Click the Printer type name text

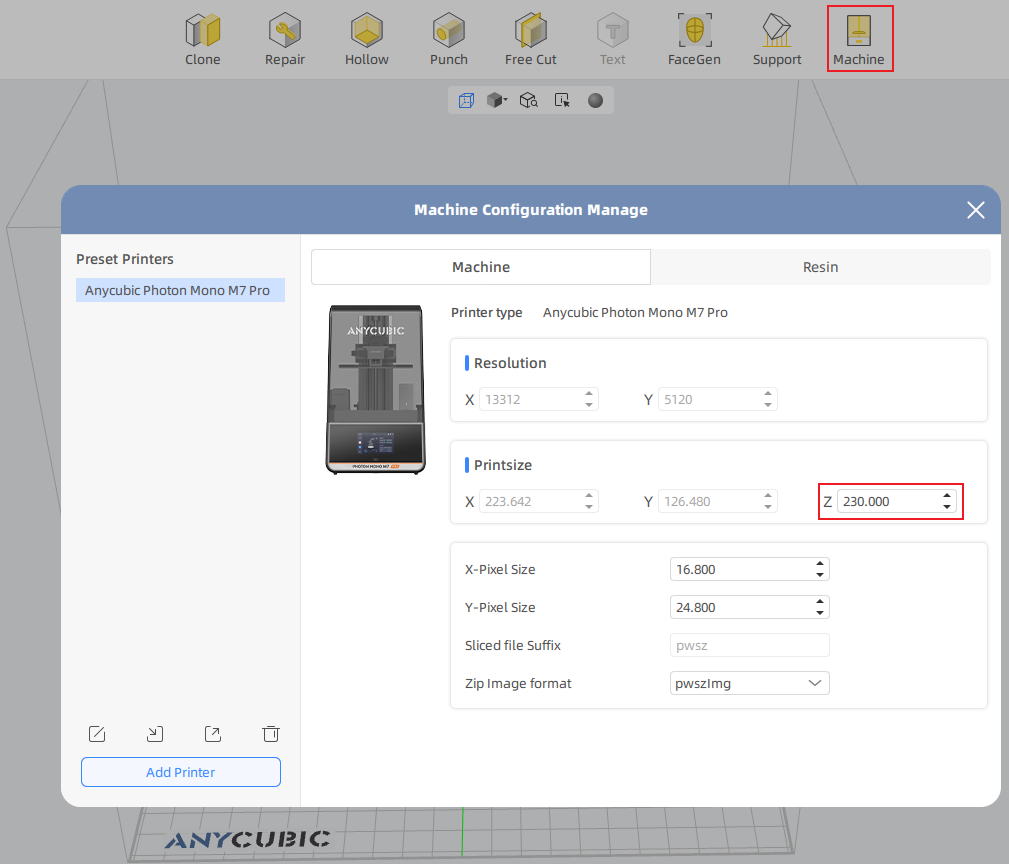point(635,313)
